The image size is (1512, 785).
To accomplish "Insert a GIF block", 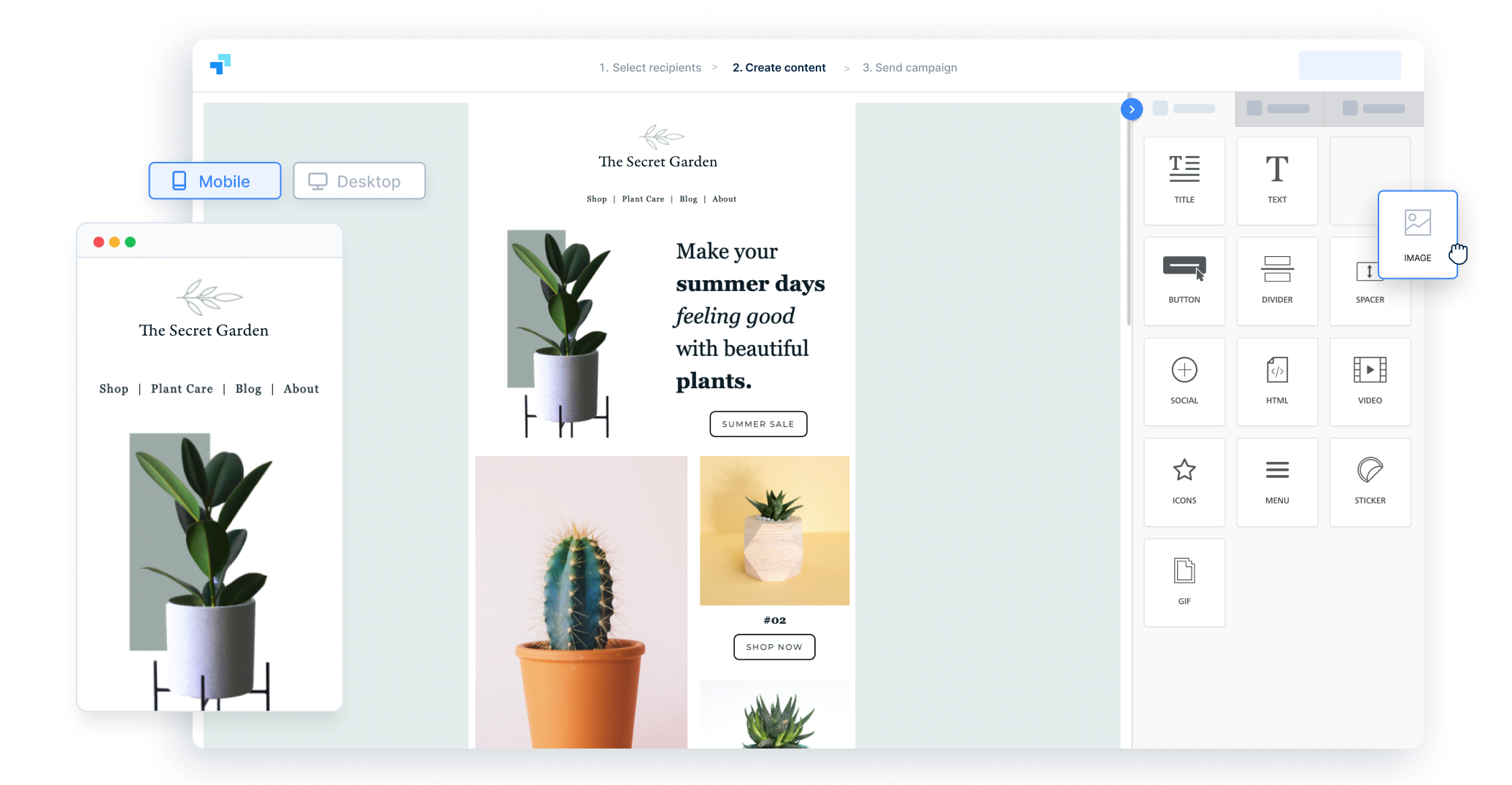I will coord(1184,581).
